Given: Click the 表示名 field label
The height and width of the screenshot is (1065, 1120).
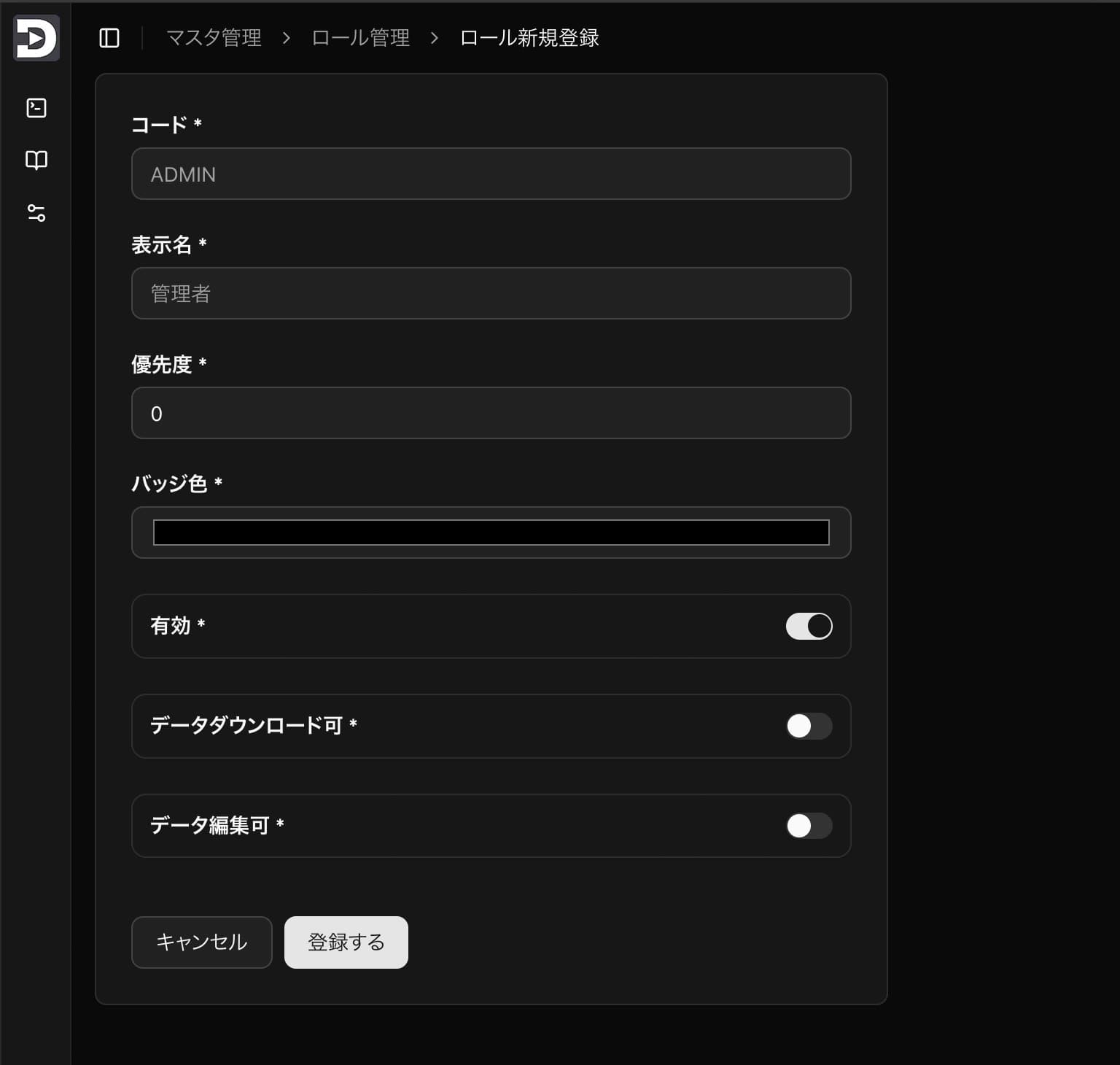Looking at the screenshot, I should (x=169, y=244).
